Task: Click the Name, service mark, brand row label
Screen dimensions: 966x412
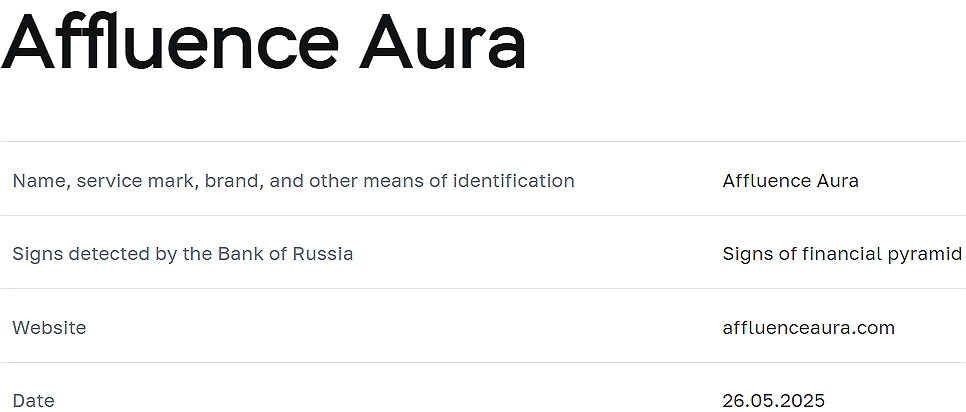Action: pyautogui.click(x=293, y=181)
